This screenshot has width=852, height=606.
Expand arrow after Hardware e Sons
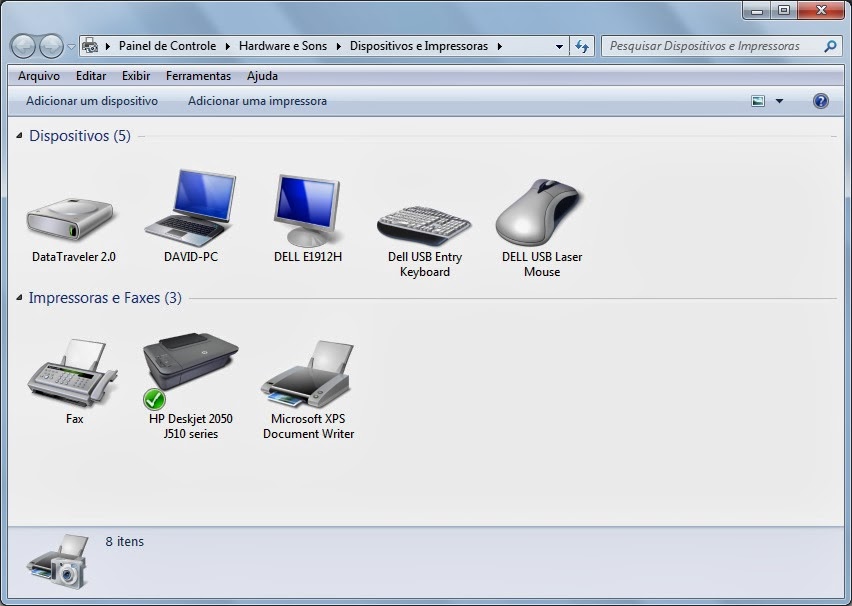(x=339, y=46)
